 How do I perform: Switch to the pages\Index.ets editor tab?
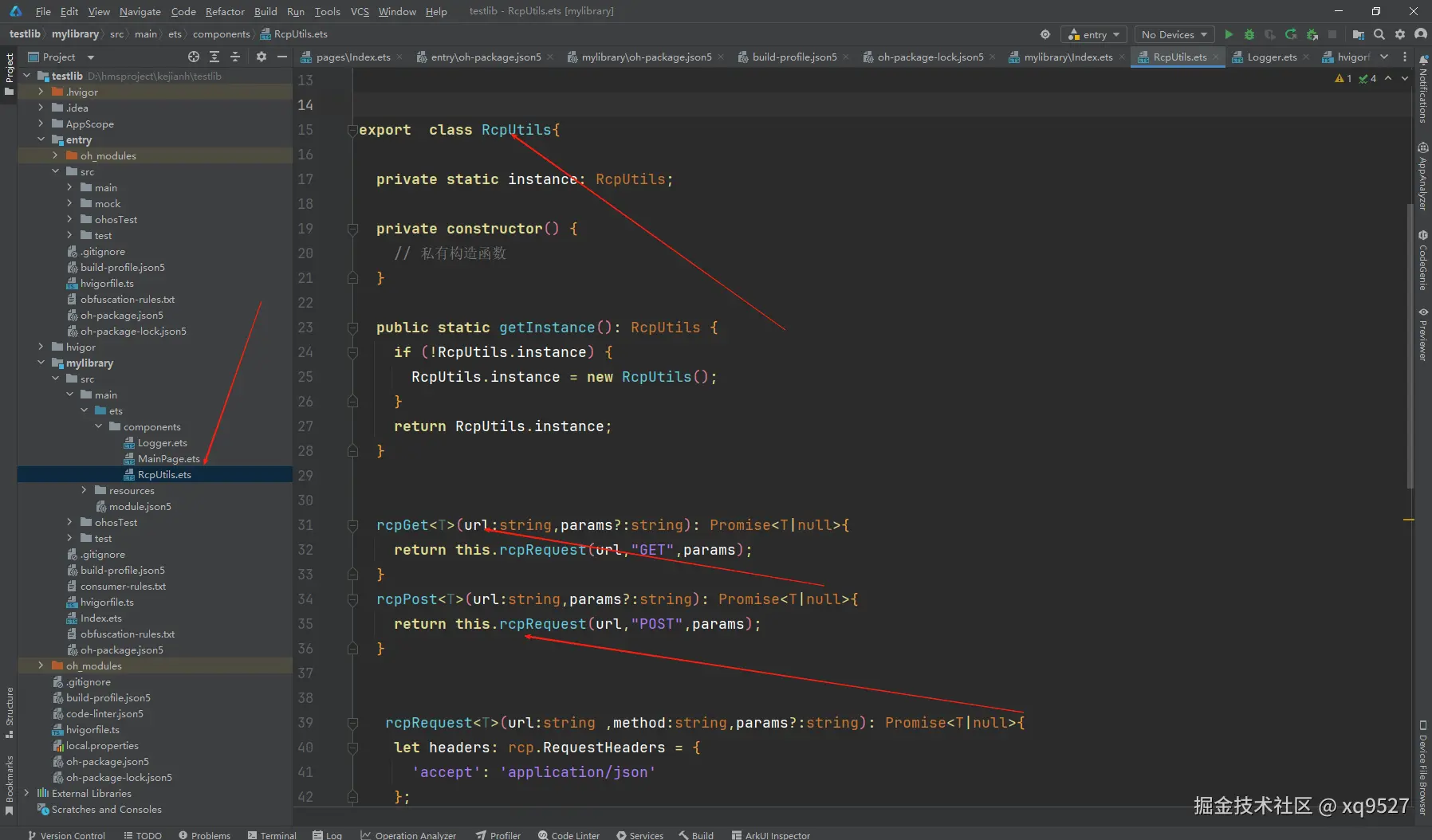pos(352,57)
